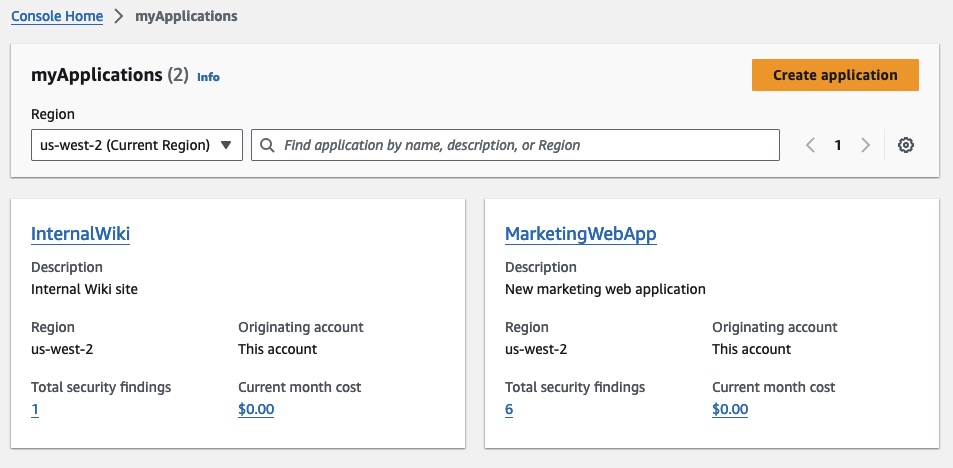The height and width of the screenshot is (468, 953).
Task: Click the search magnifier icon
Action: [x=267, y=145]
